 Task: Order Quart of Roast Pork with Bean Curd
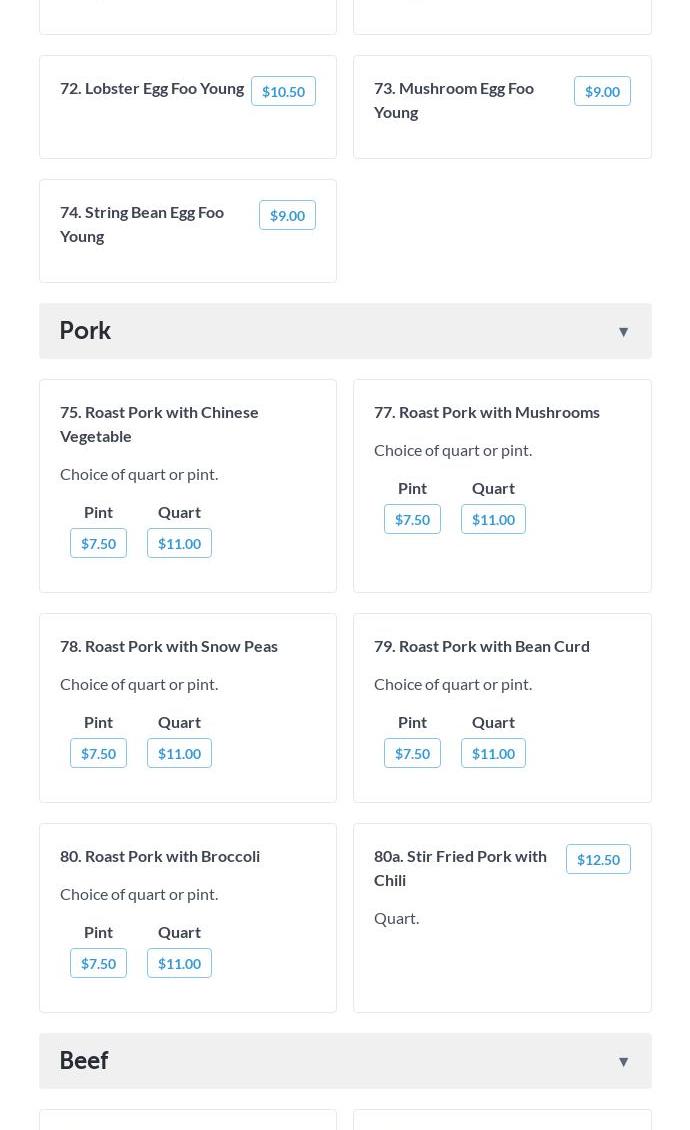click(x=493, y=753)
